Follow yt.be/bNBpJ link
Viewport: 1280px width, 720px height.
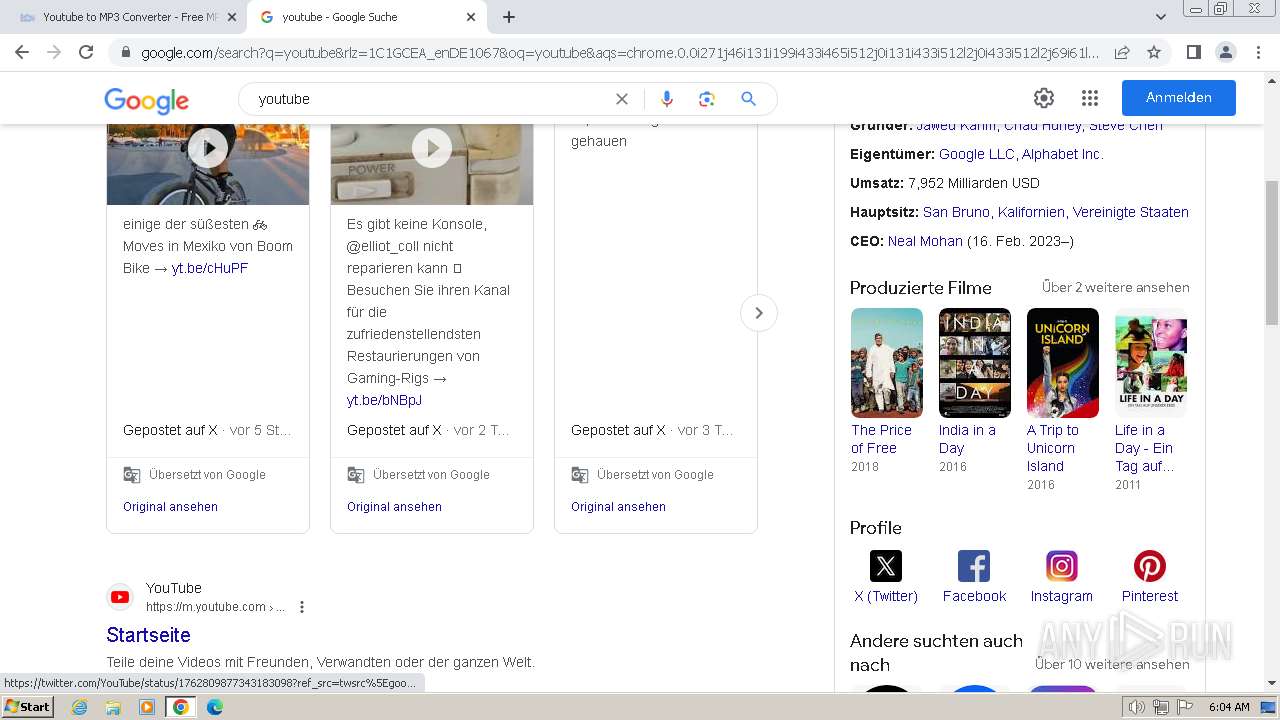384,400
